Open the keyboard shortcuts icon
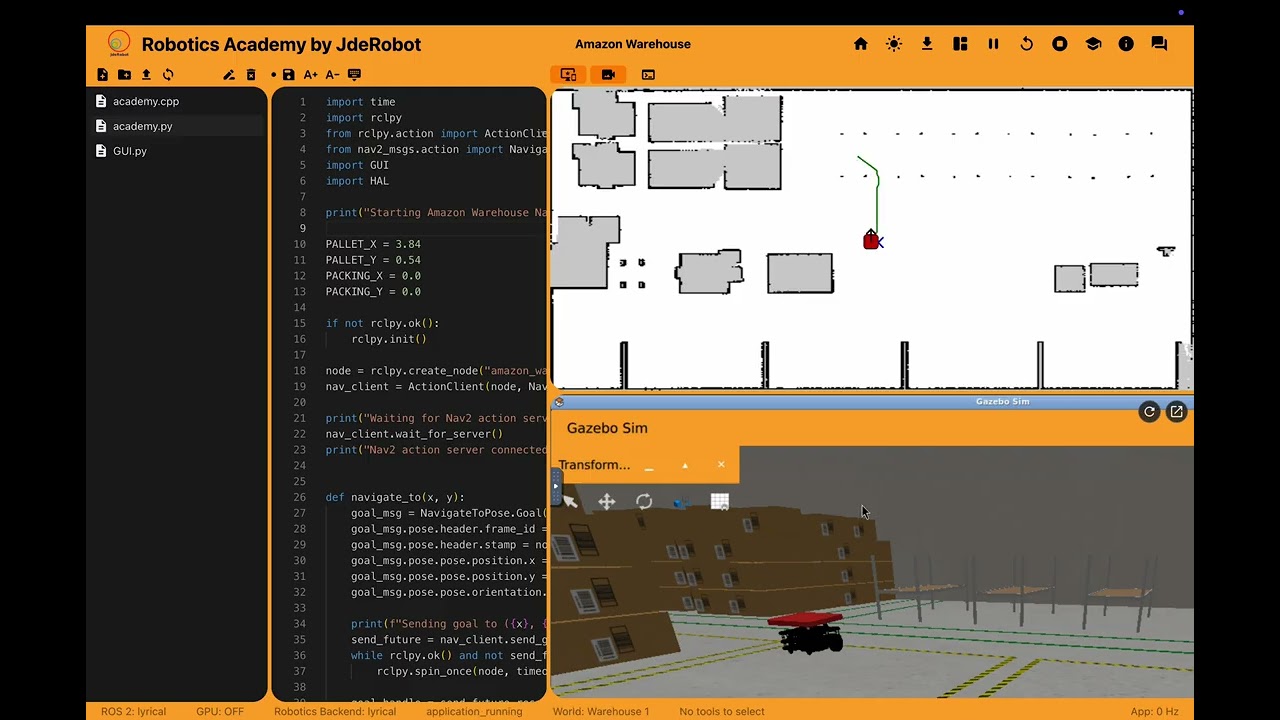 pos(354,75)
